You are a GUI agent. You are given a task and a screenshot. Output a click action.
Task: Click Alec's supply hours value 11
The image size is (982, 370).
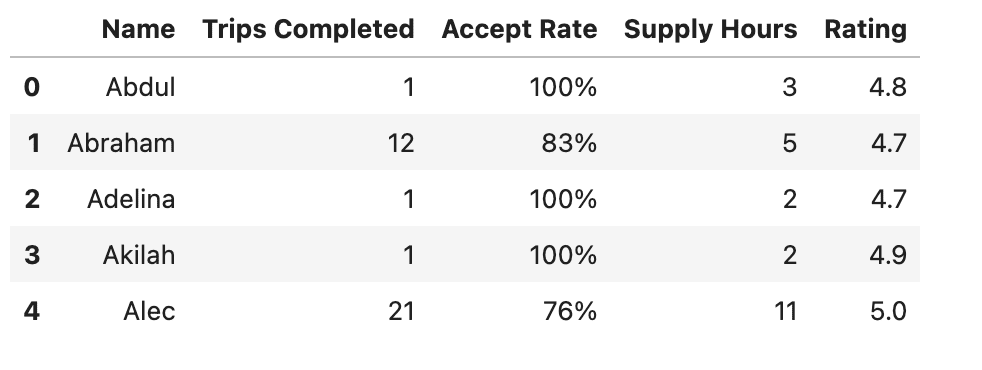[785, 311]
